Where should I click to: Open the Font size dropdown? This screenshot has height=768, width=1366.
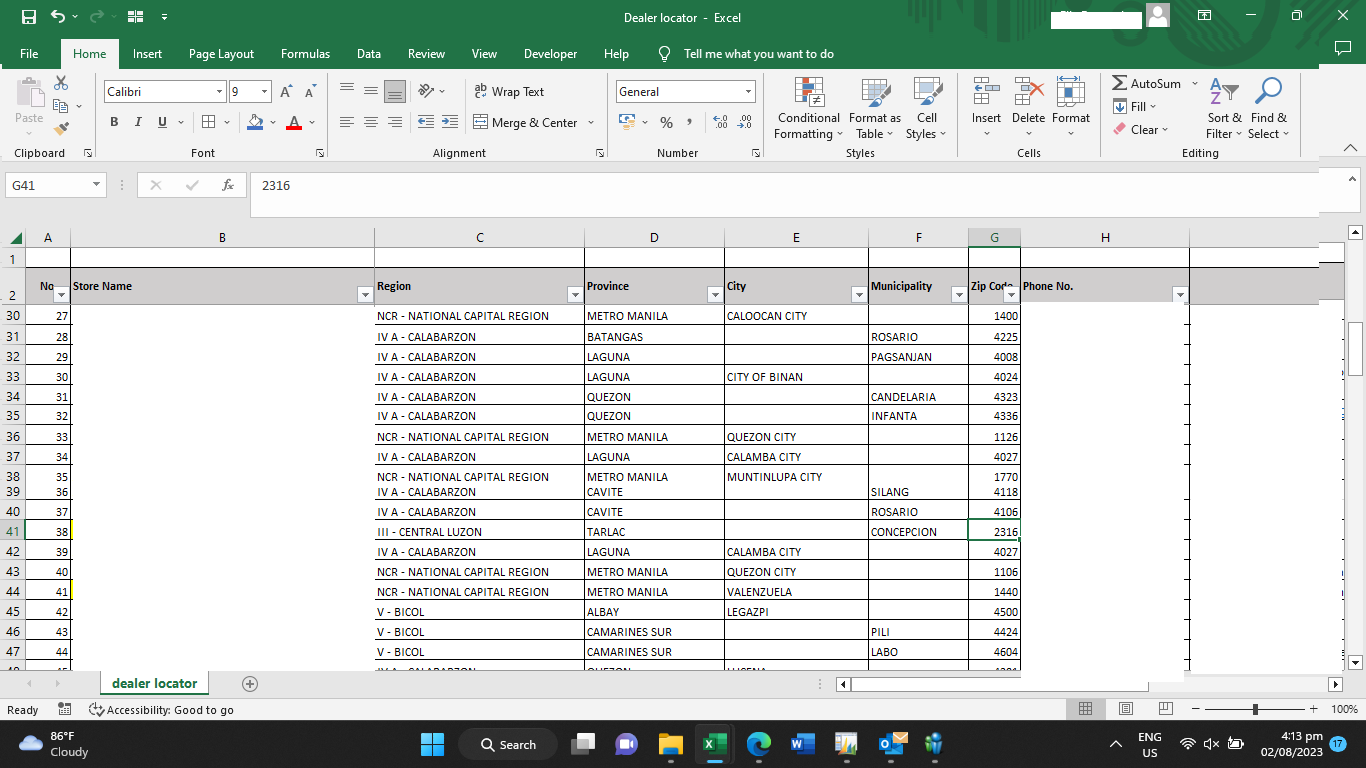tap(265, 91)
